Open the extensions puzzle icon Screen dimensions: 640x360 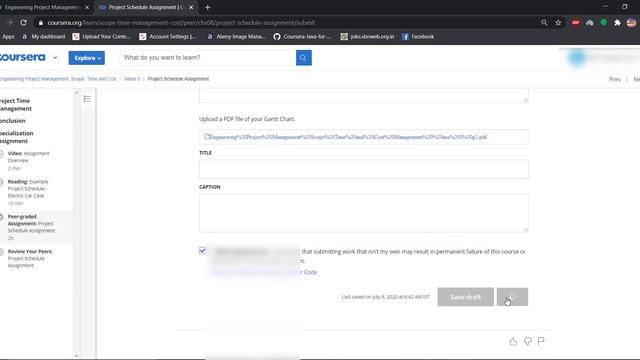[x=617, y=23]
